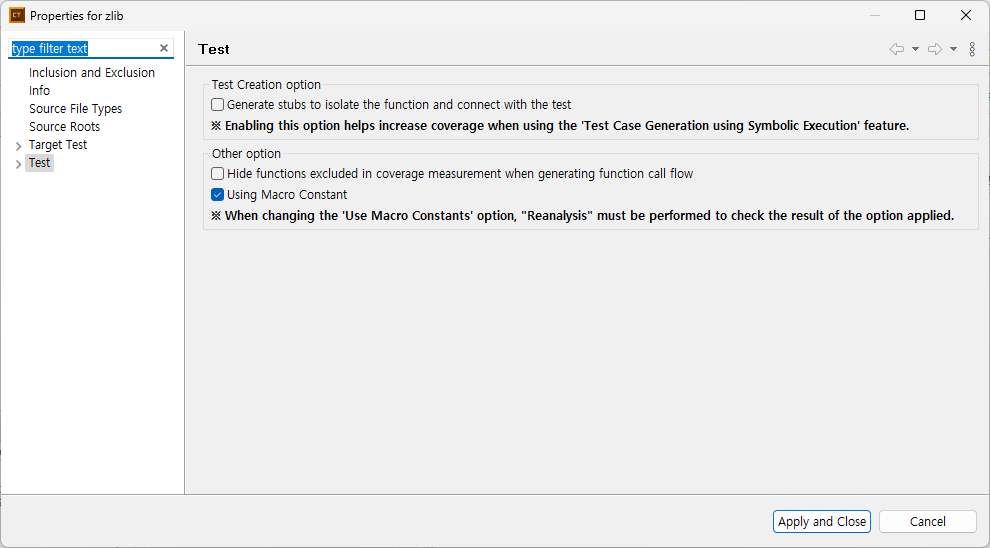
Task: Open the Info properties page
Action: (x=40, y=91)
